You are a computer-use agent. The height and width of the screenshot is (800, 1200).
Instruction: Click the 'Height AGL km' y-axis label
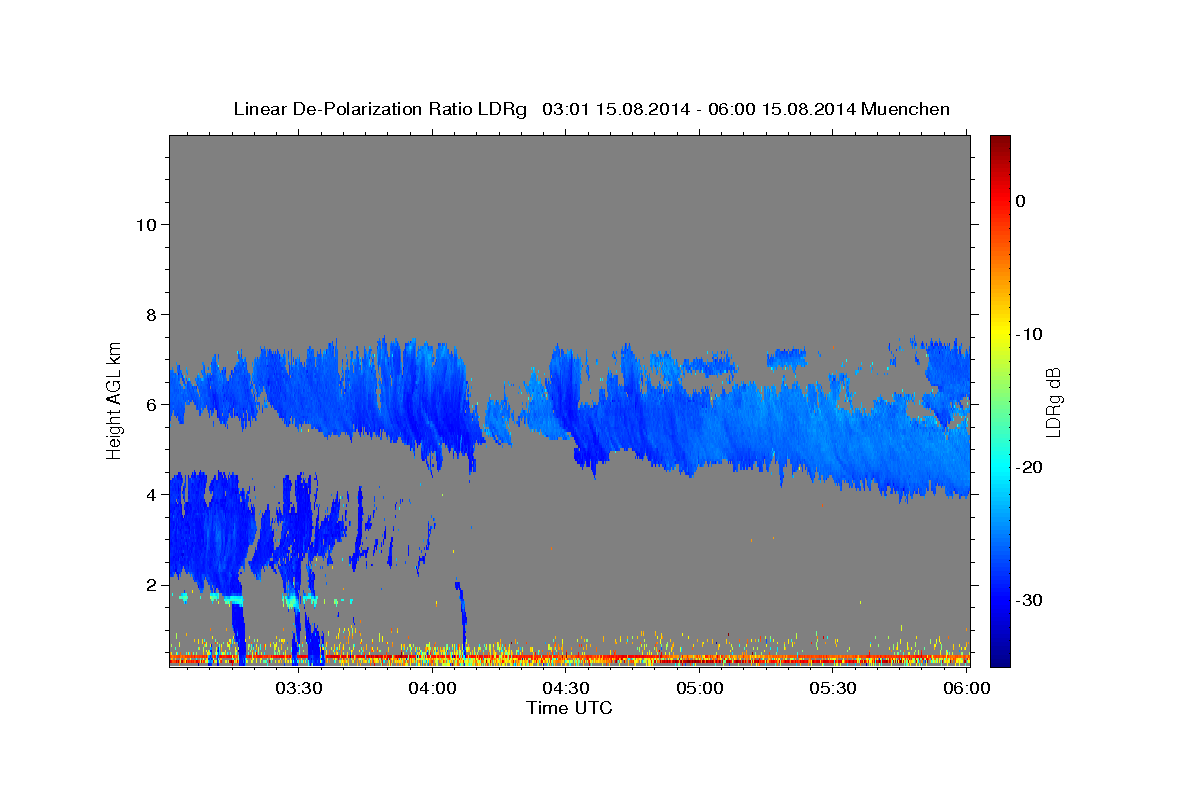114,400
